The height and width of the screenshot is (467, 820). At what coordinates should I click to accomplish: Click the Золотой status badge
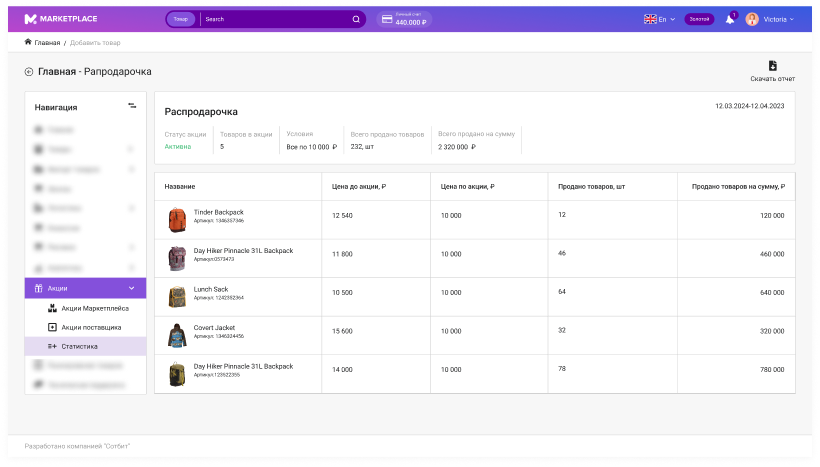(699, 19)
